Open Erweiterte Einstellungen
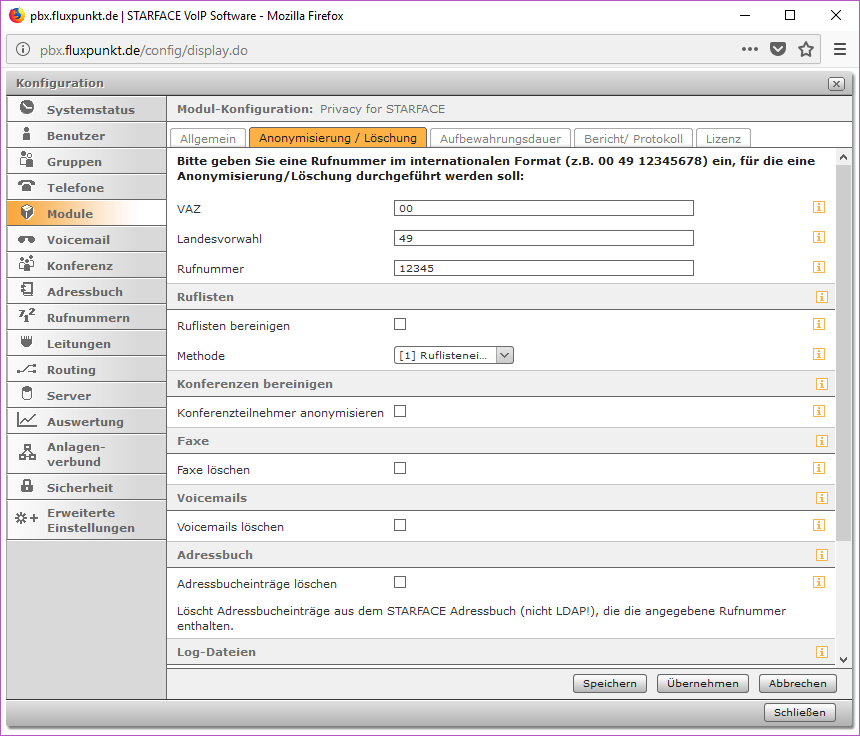This screenshot has height=736, width=860. tap(87, 520)
